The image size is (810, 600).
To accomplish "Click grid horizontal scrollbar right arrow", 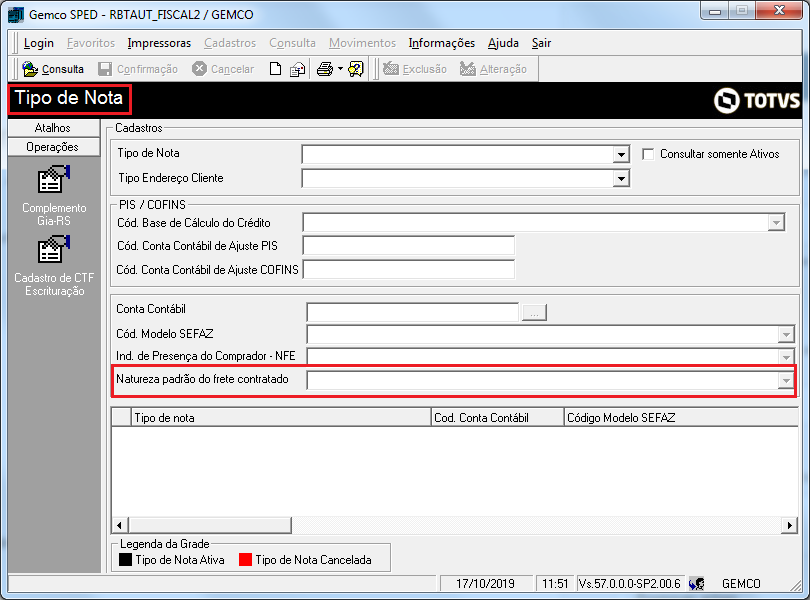I will pos(789,526).
